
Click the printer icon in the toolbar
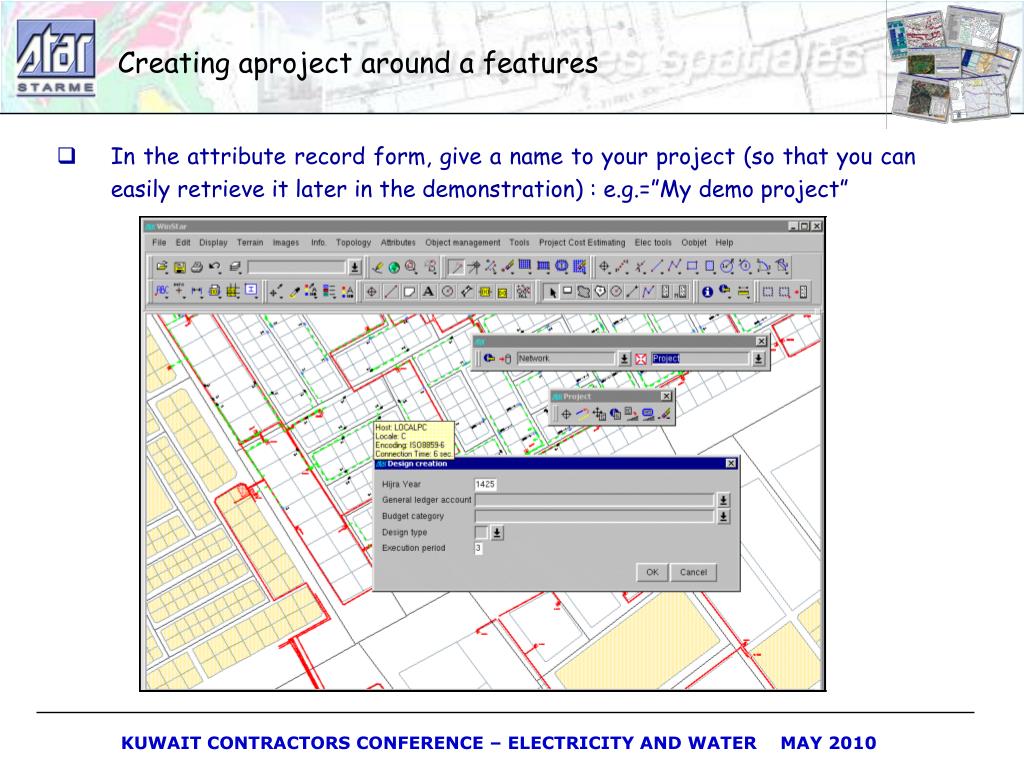point(197,266)
